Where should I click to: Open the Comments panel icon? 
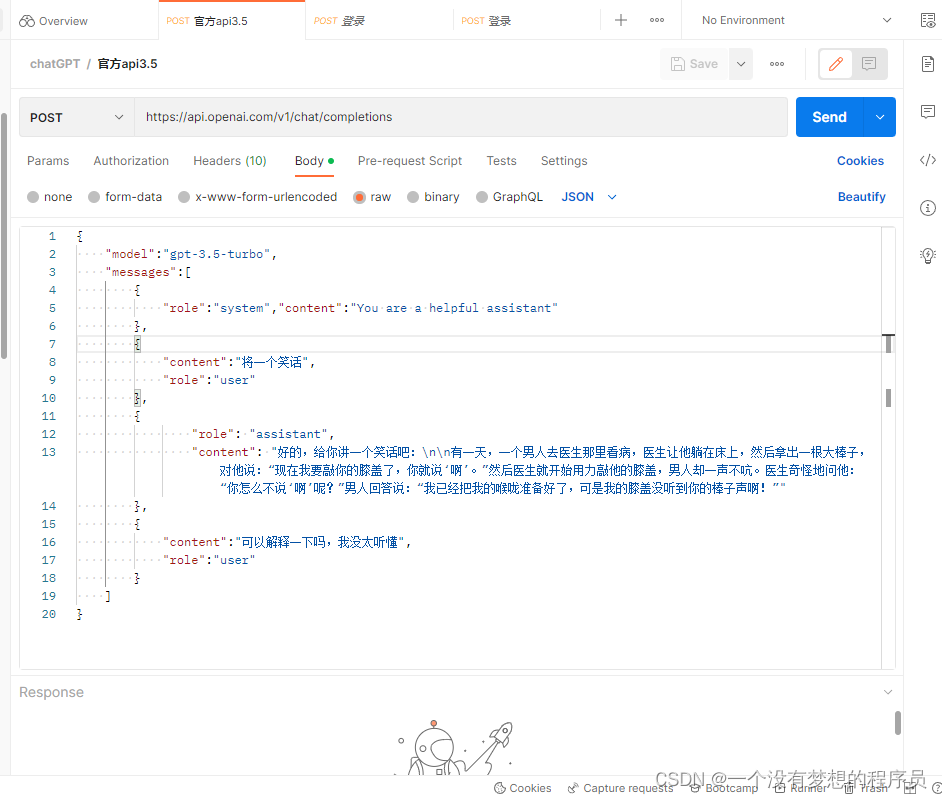coord(927,111)
